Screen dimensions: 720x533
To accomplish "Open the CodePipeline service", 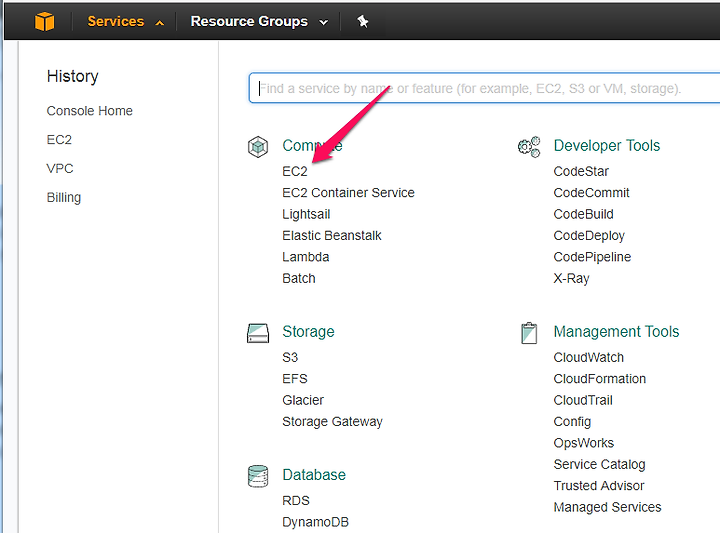I will [x=592, y=257].
